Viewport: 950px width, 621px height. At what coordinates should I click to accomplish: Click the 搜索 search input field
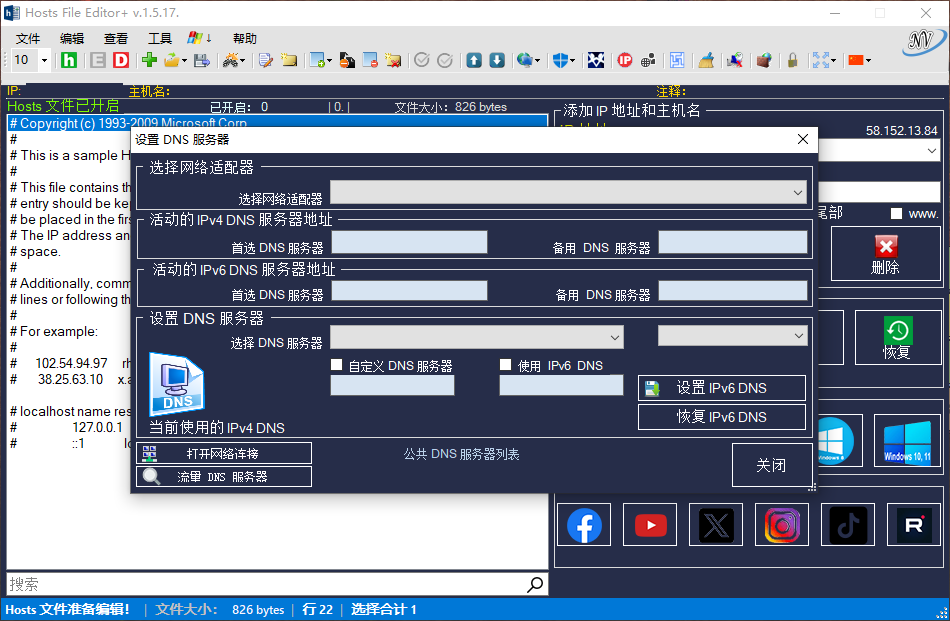(250, 584)
